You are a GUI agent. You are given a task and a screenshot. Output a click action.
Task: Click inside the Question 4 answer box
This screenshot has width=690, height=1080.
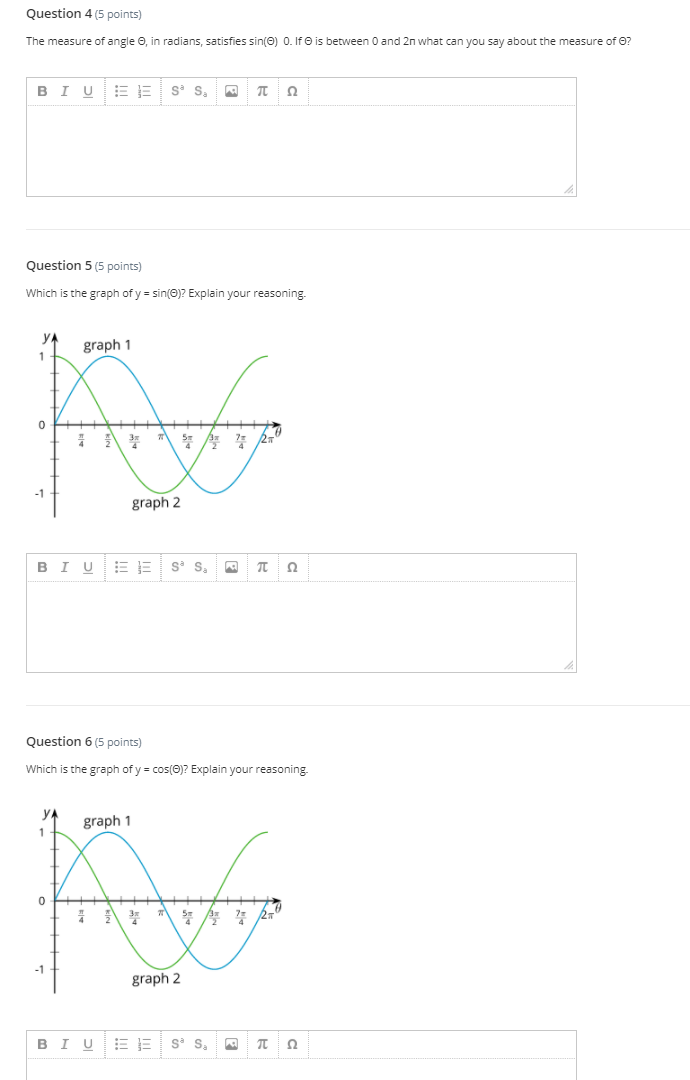pos(300,150)
